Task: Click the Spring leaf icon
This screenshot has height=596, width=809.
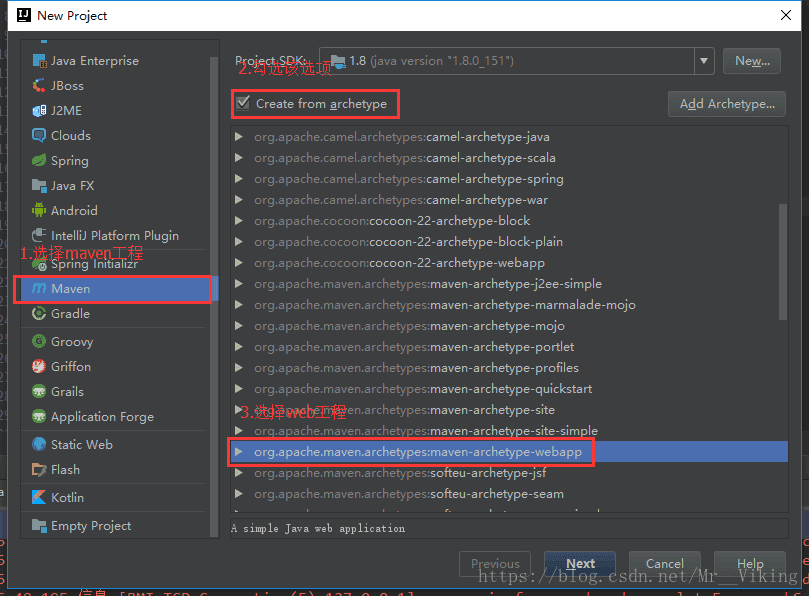Action: click(39, 160)
